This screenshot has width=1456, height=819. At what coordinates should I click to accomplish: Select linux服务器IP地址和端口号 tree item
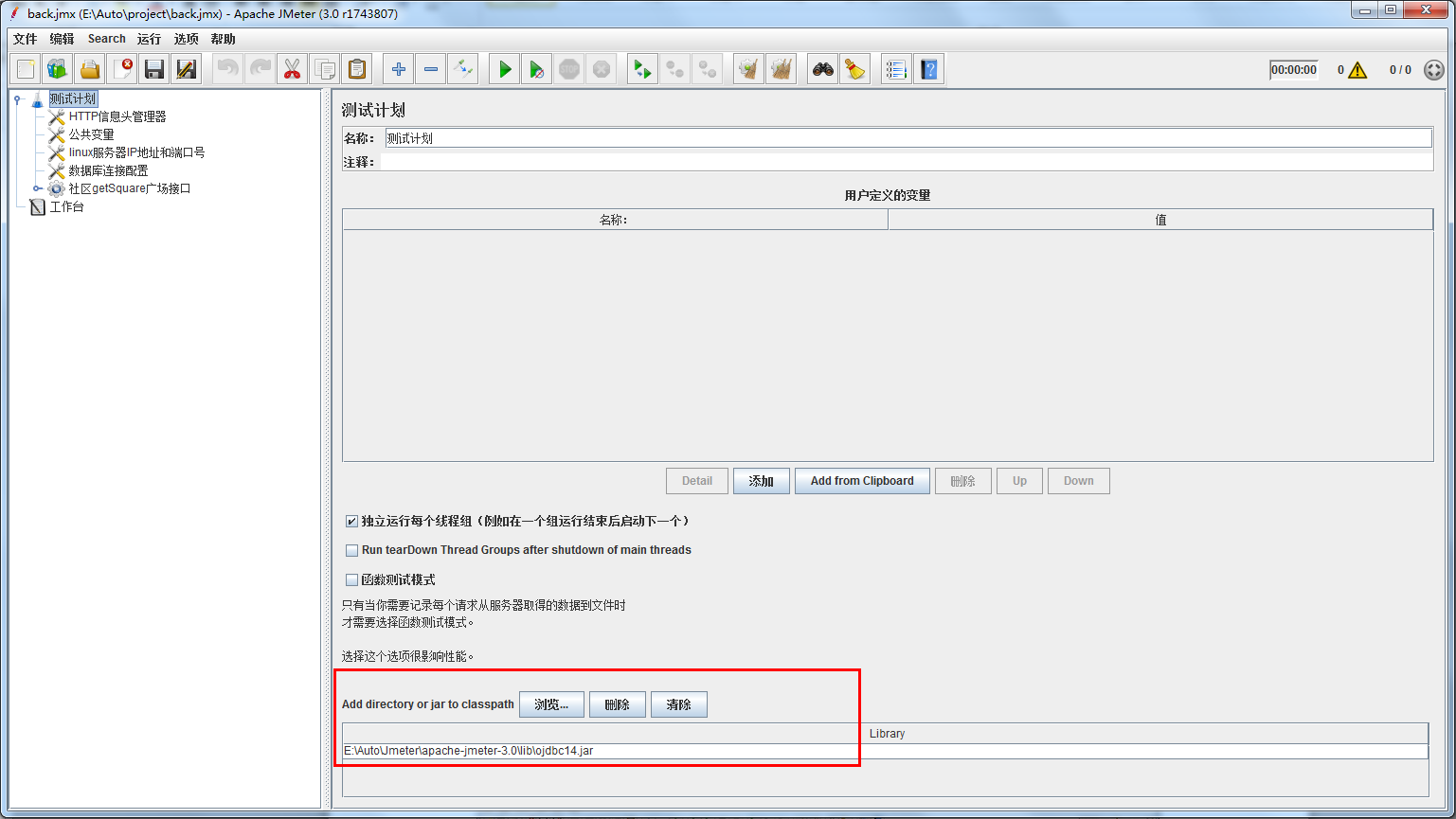pos(136,152)
